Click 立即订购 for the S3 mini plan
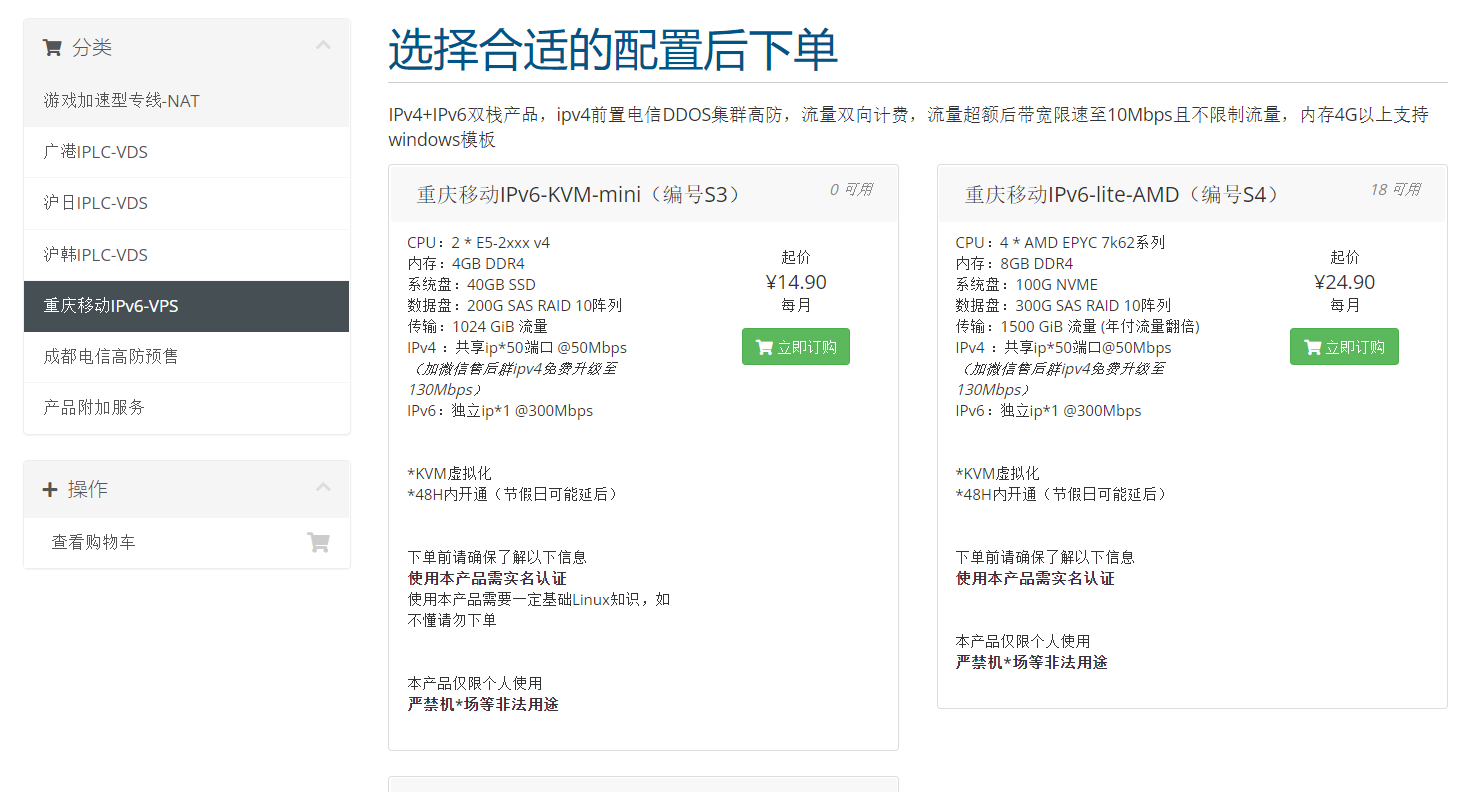The width and height of the screenshot is (1468, 792). (796, 346)
